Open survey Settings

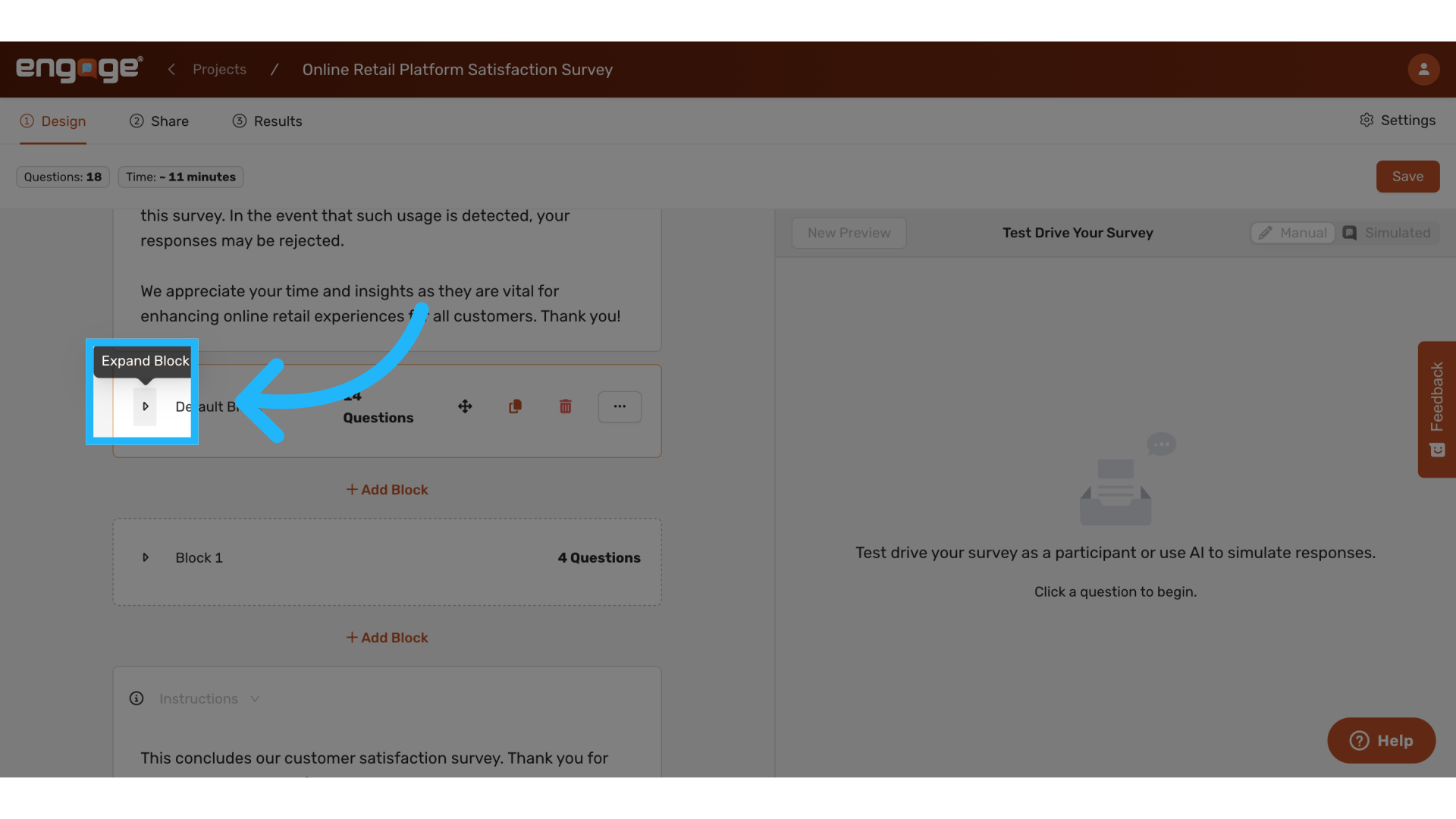(1398, 120)
